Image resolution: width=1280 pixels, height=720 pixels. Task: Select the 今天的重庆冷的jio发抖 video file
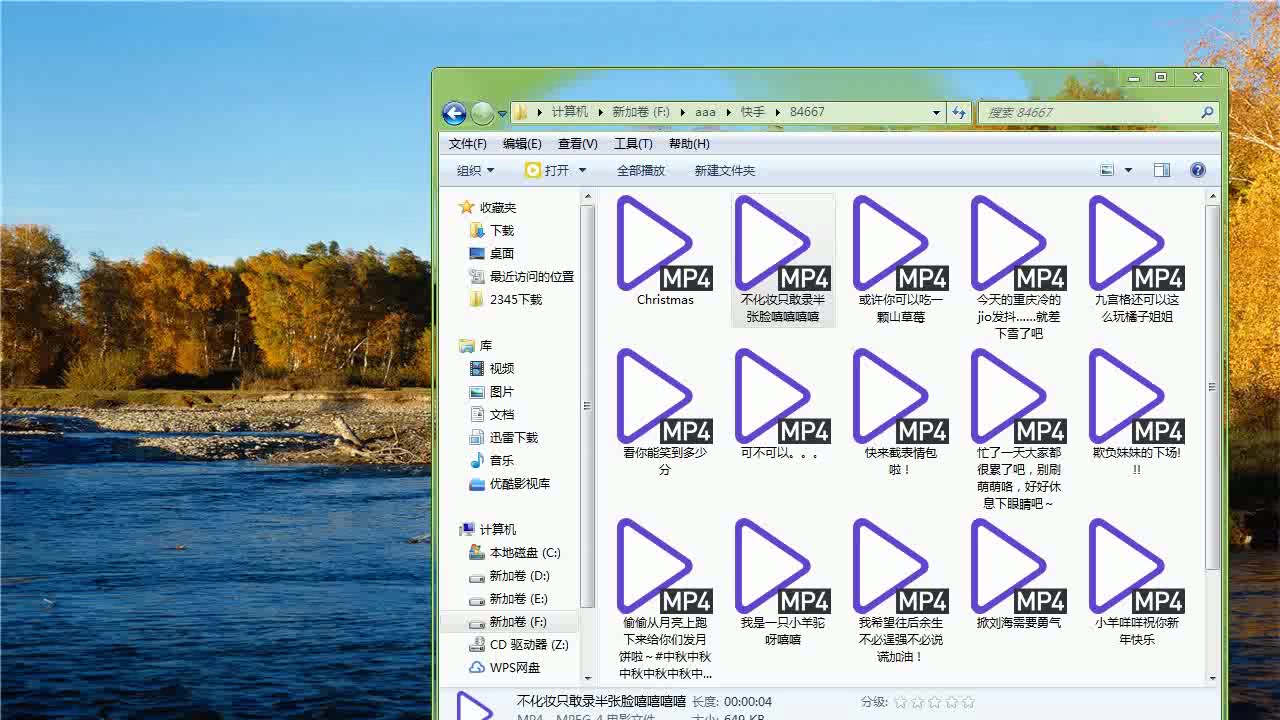tap(1019, 267)
